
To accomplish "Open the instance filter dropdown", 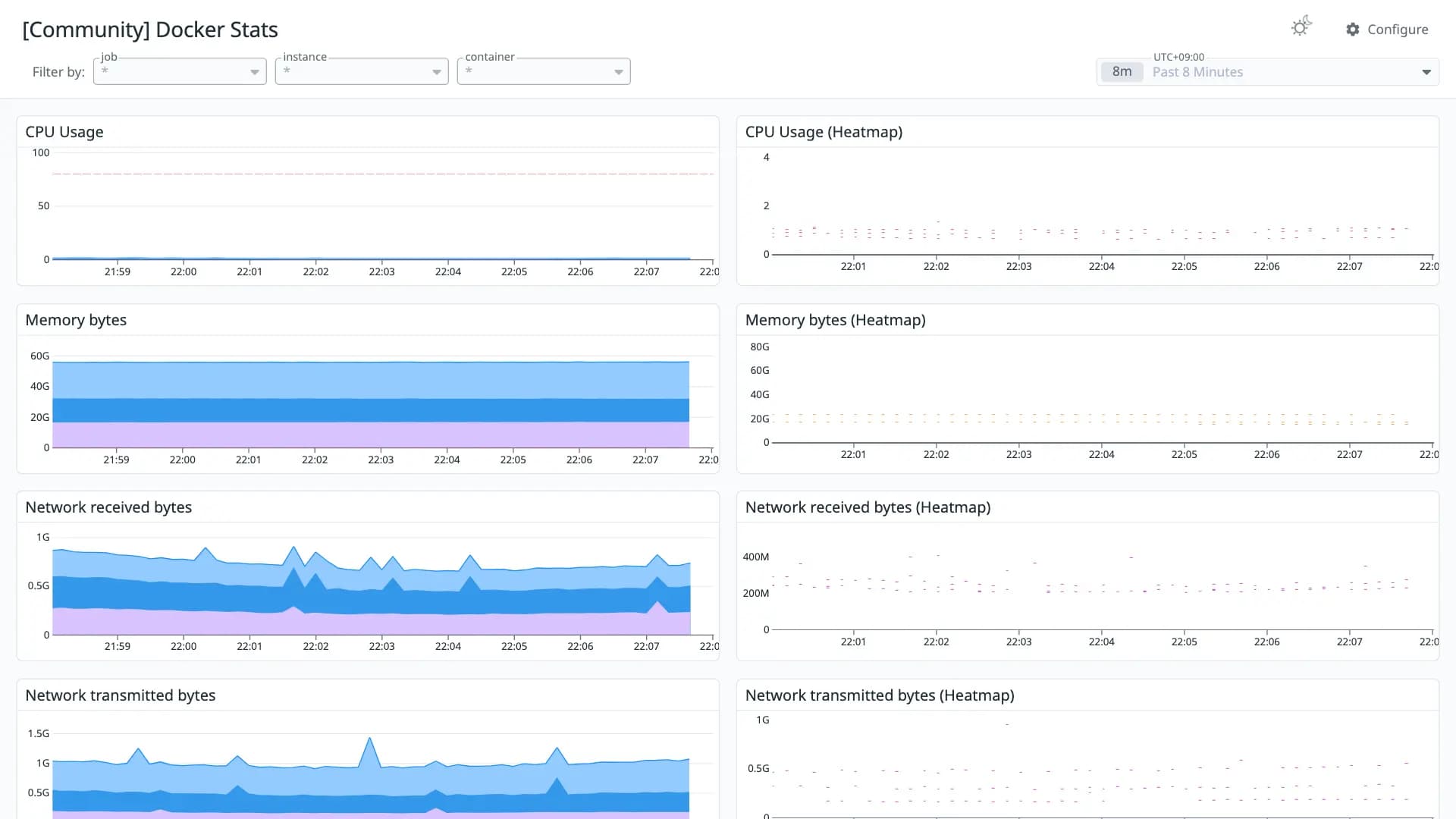I will [x=362, y=71].
